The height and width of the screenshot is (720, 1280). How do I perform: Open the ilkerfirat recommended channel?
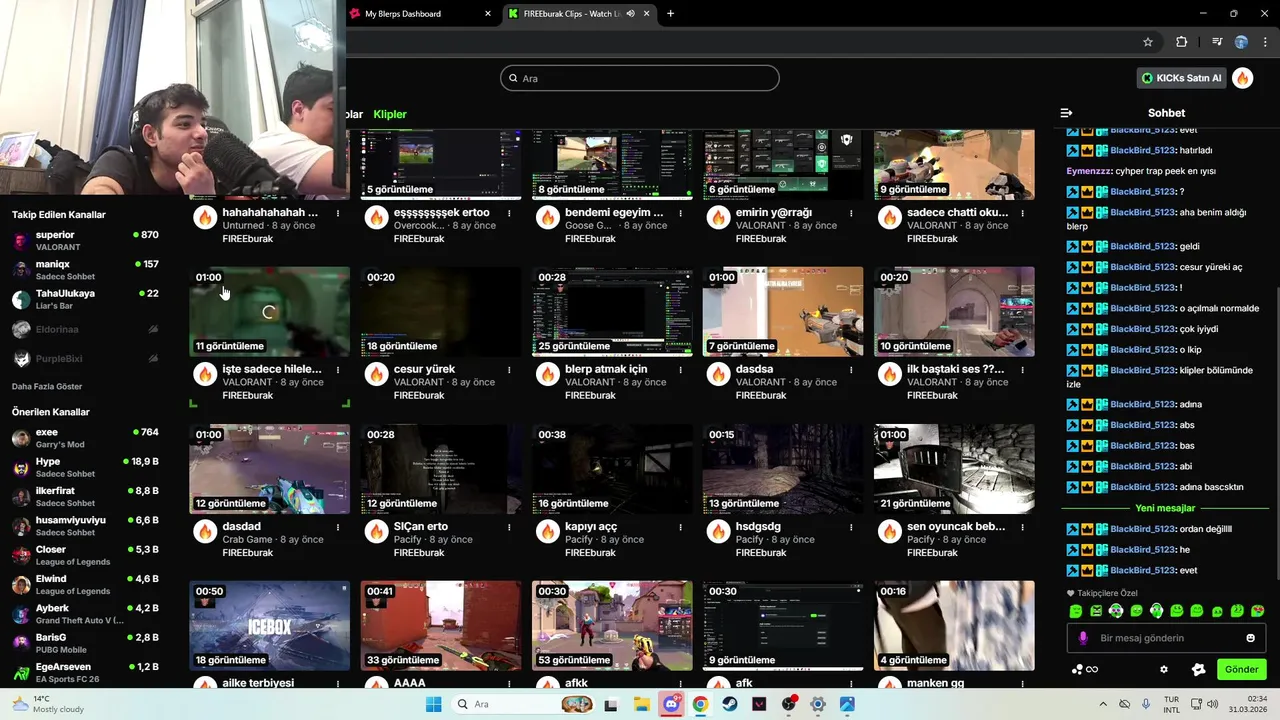tap(85, 496)
